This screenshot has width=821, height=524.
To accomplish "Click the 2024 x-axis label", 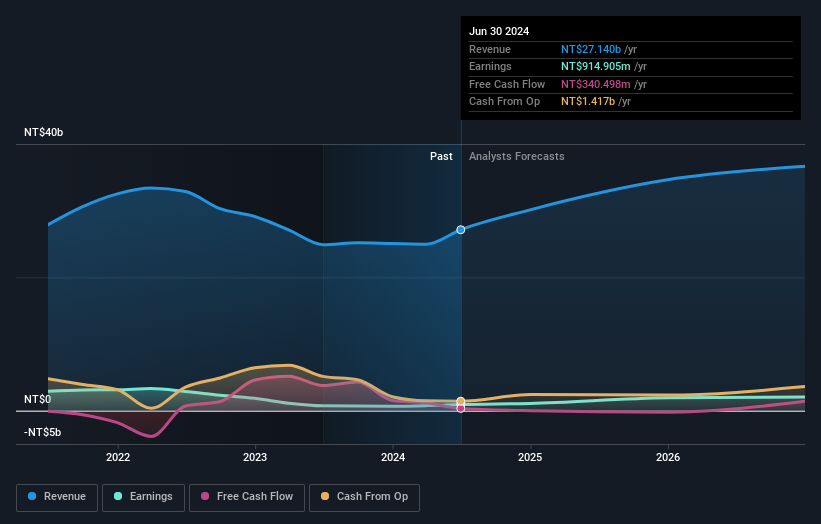I will pos(393,457).
